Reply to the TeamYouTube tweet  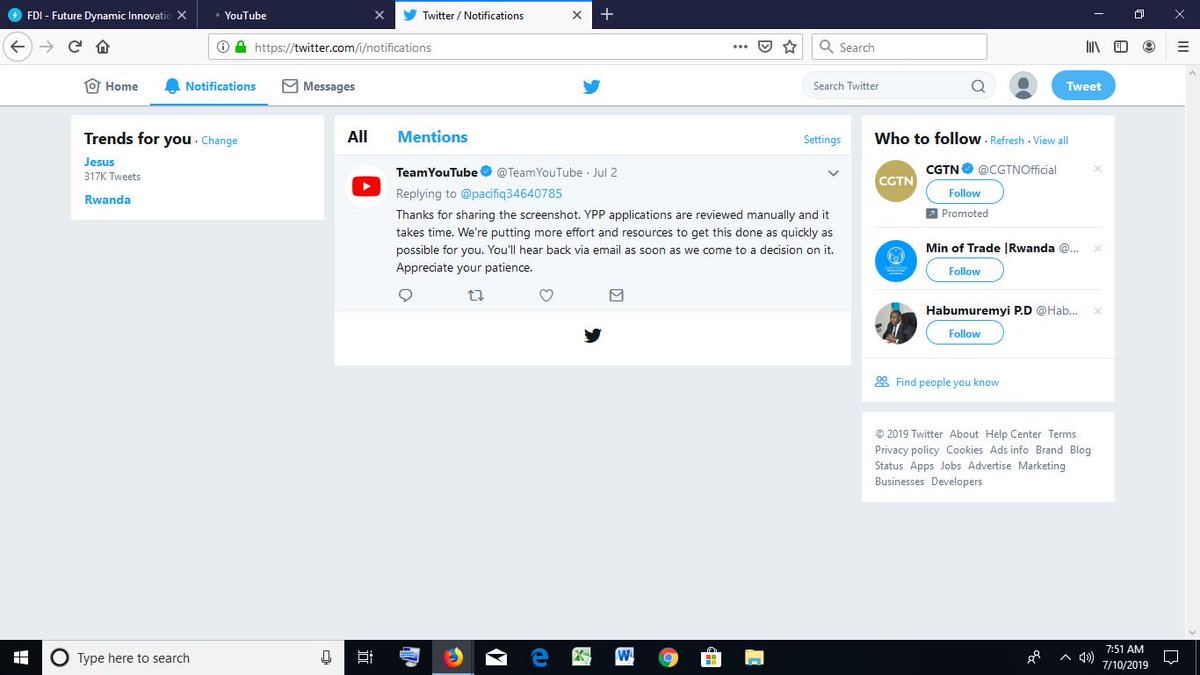pos(406,295)
